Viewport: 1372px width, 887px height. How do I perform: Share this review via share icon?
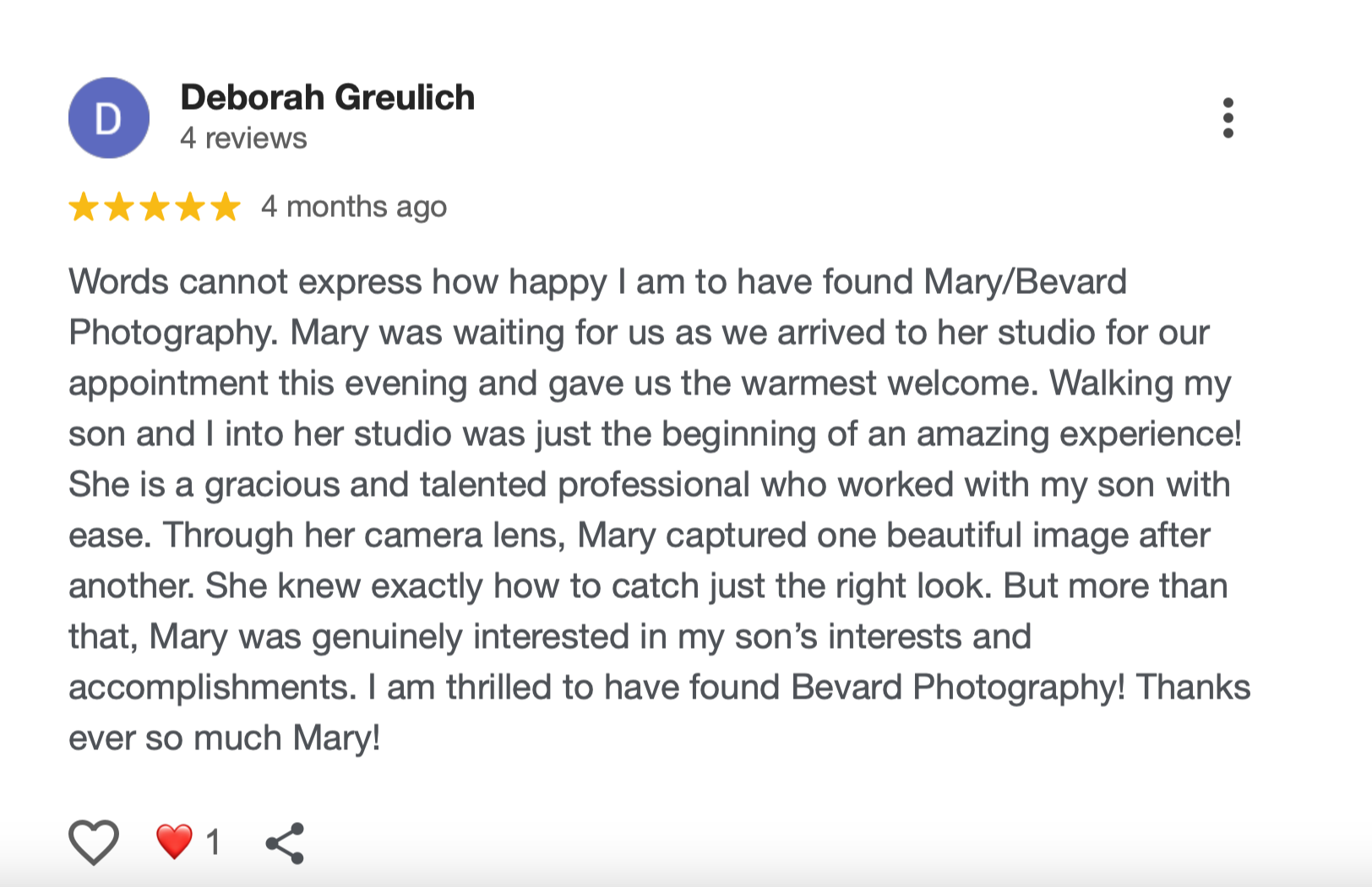coord(285,843)
